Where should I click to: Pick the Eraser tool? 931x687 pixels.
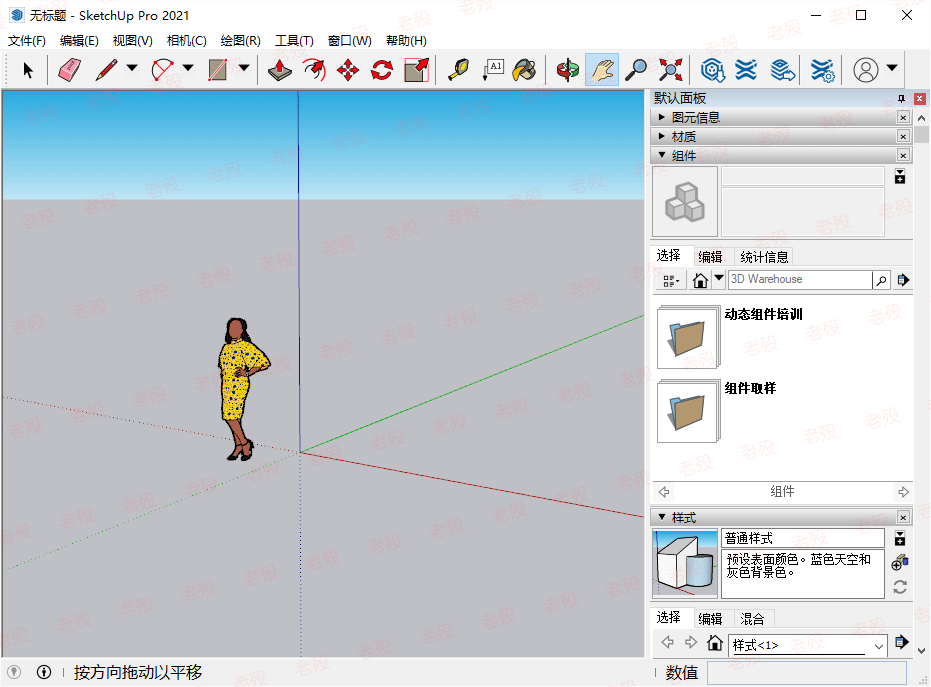(x=69, y=70)
